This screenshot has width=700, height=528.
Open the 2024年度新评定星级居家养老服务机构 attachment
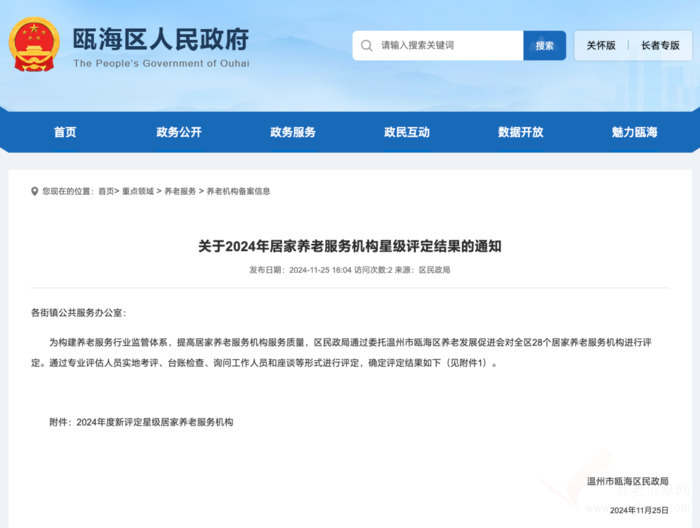coord(155,422)
